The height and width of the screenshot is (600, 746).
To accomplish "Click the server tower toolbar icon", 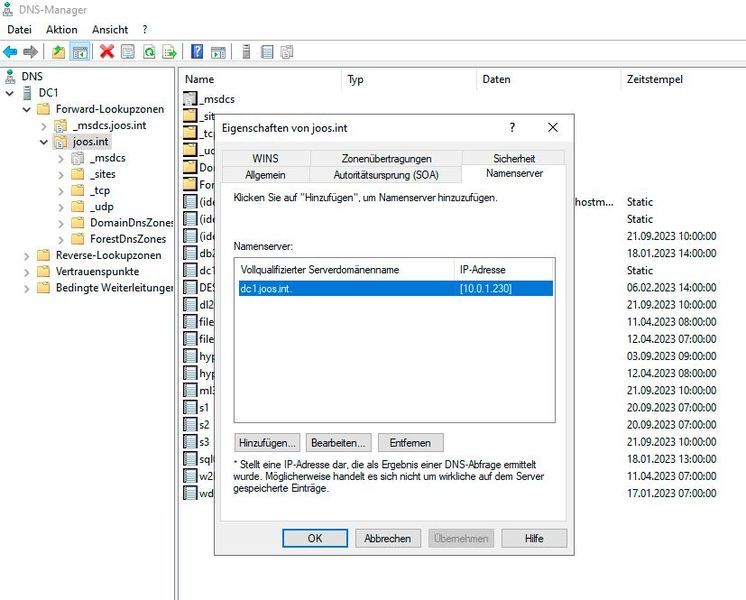I will 246,51.
